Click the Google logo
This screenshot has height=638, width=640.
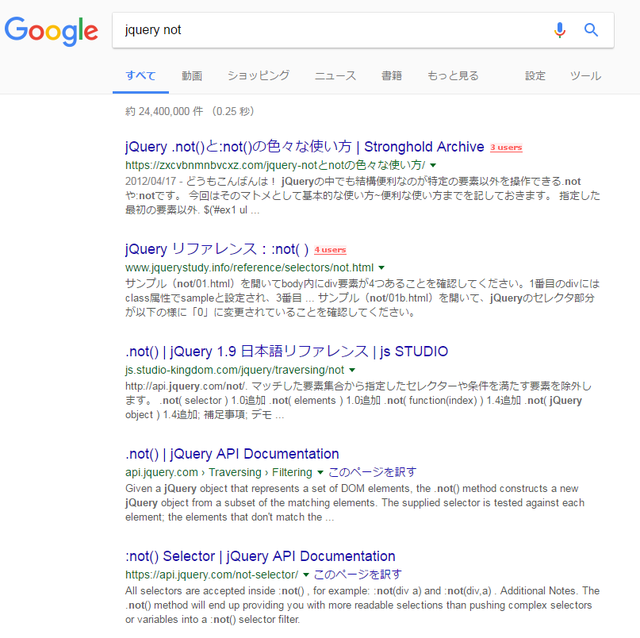point(51,31)
